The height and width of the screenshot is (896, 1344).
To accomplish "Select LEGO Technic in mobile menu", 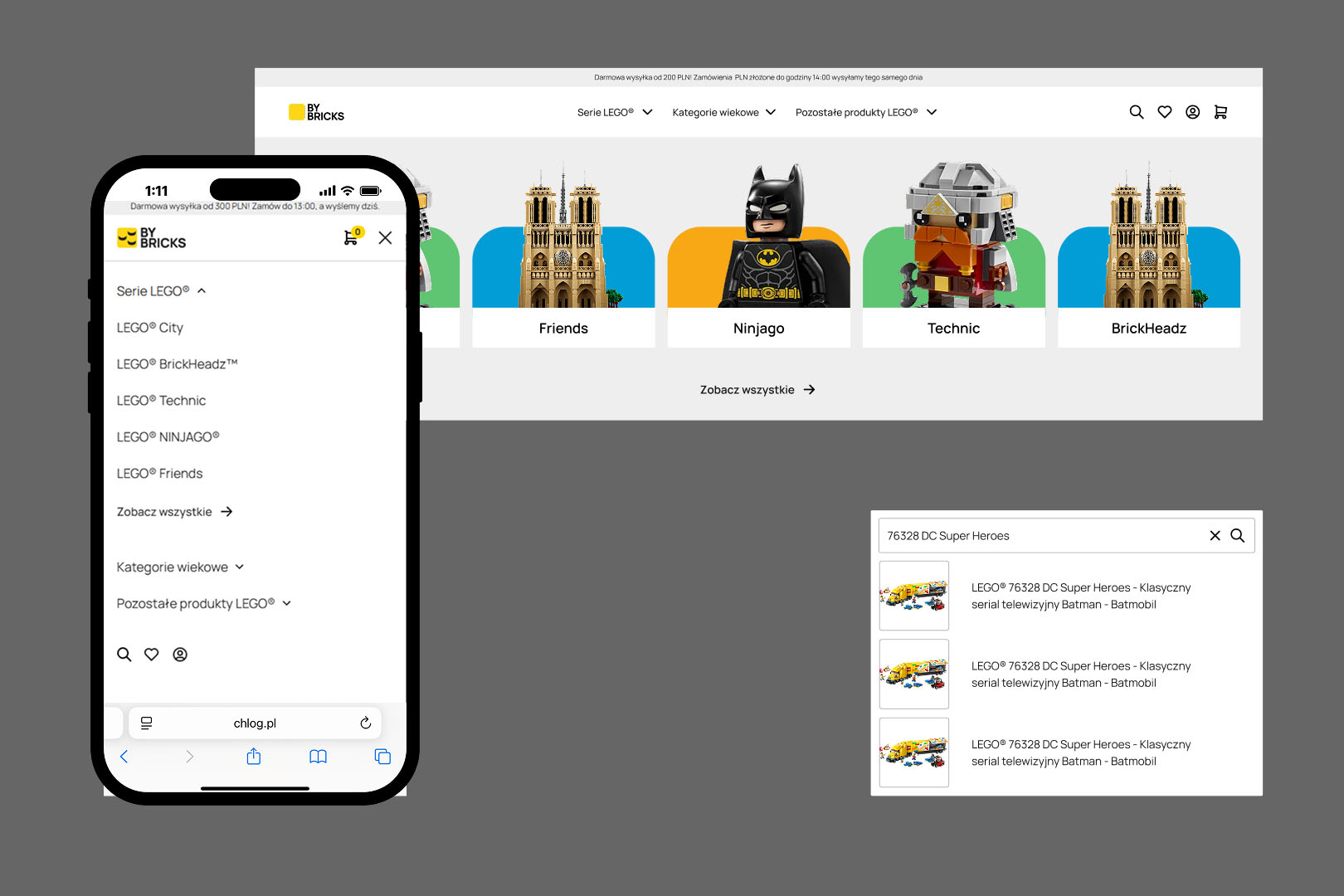I will pos(161,401).
